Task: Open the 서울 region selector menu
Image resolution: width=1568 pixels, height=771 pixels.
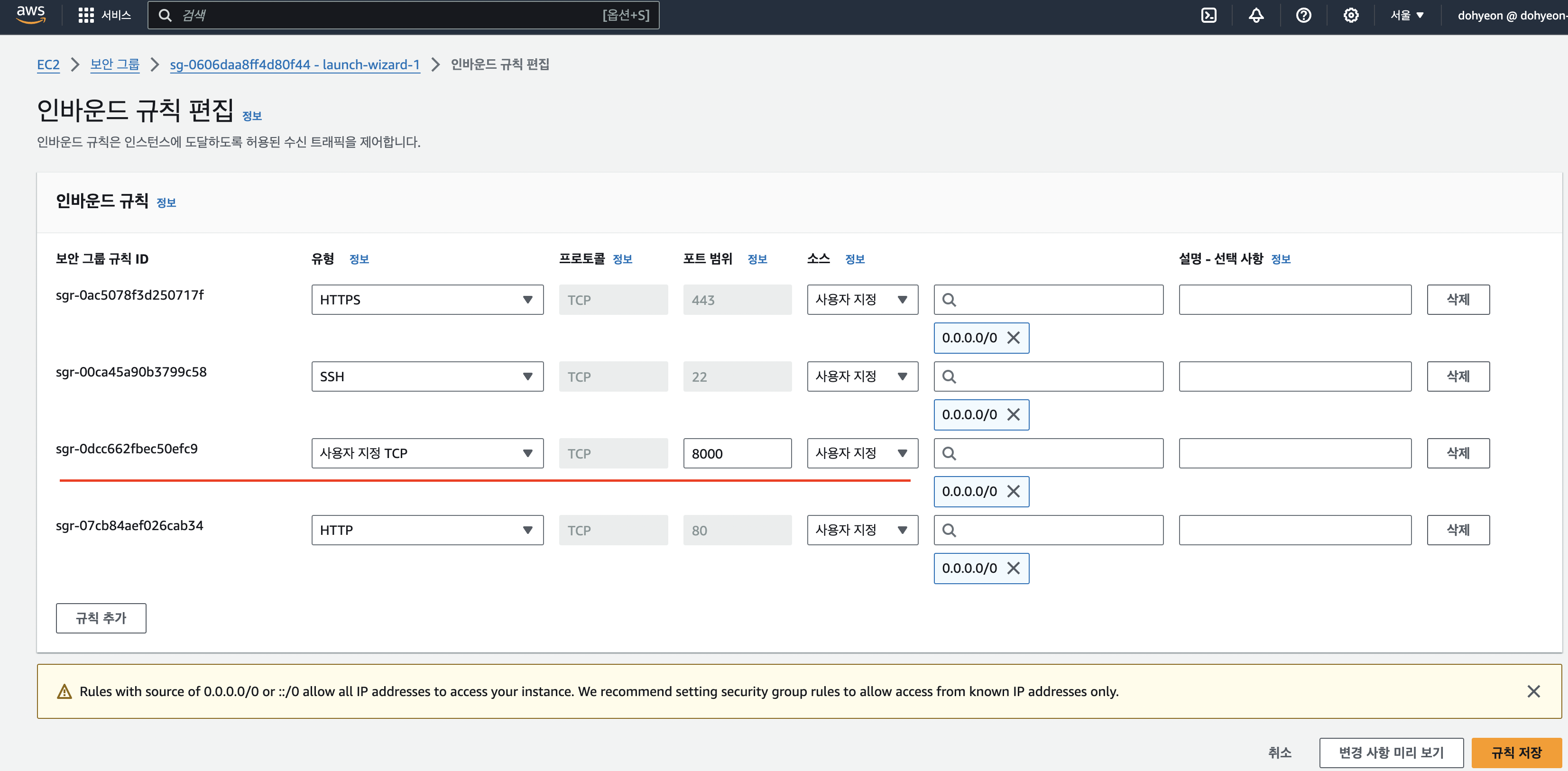Action: click(x=1407, y=15)
